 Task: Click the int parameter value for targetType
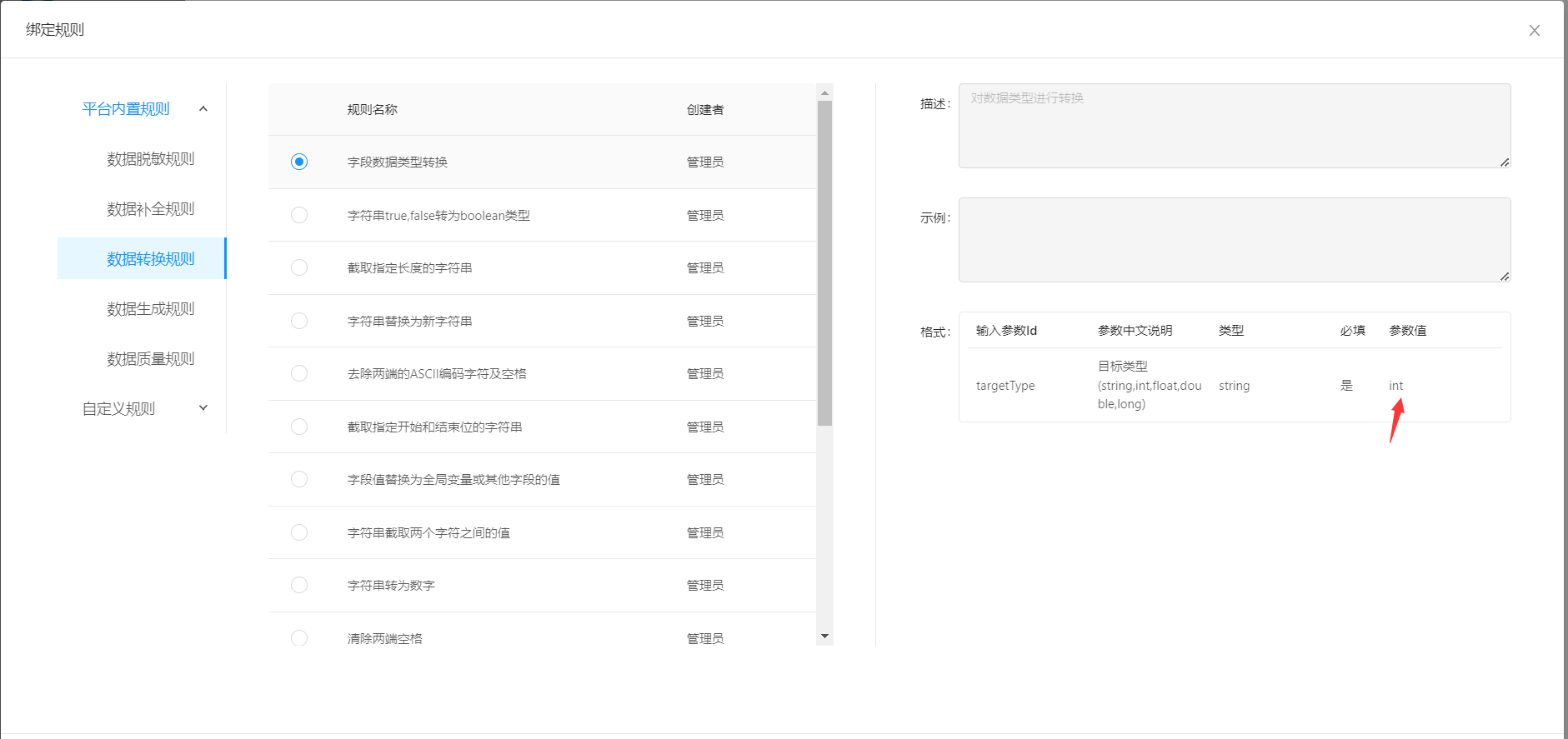(x=1395, y=386)
